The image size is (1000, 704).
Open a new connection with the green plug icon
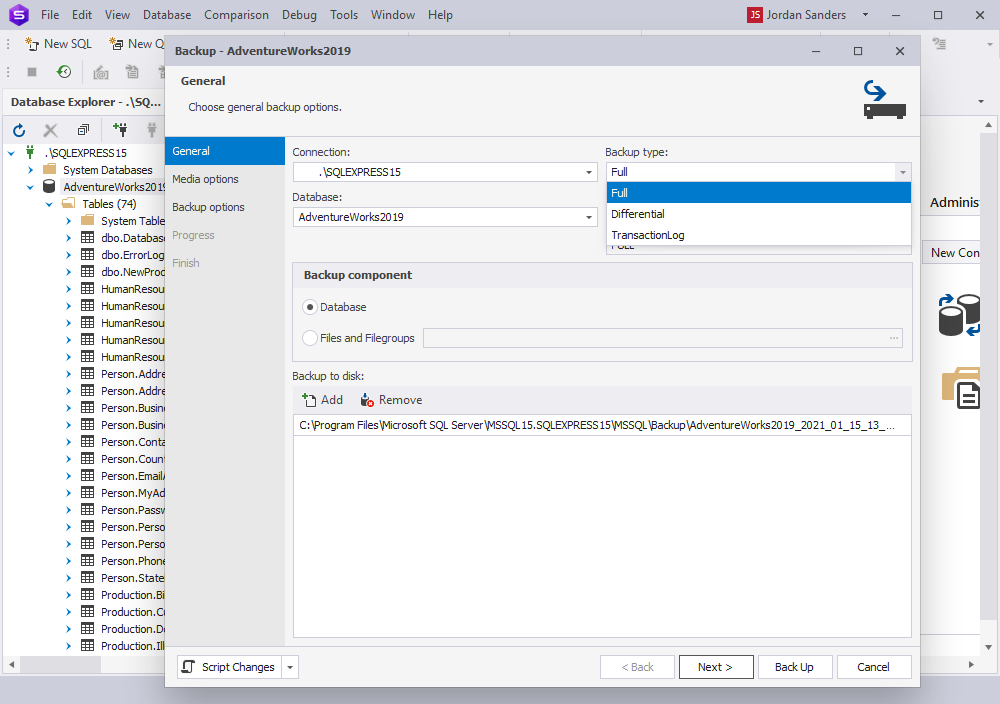(120, 130)
